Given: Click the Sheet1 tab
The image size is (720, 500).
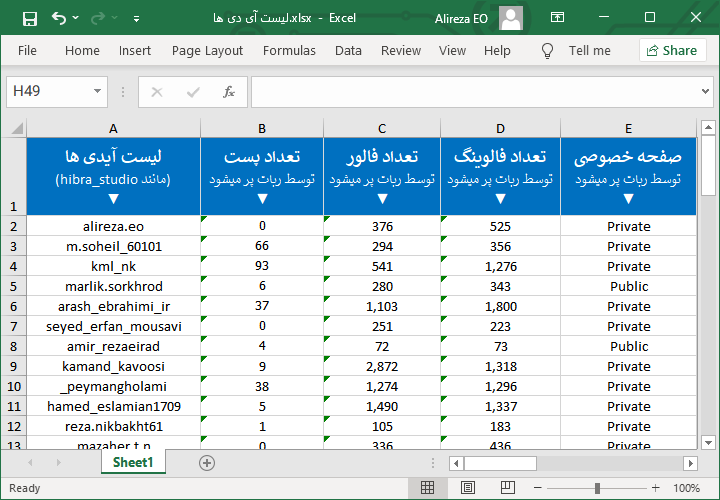Looking at the screenshot, I should (133, 462).
